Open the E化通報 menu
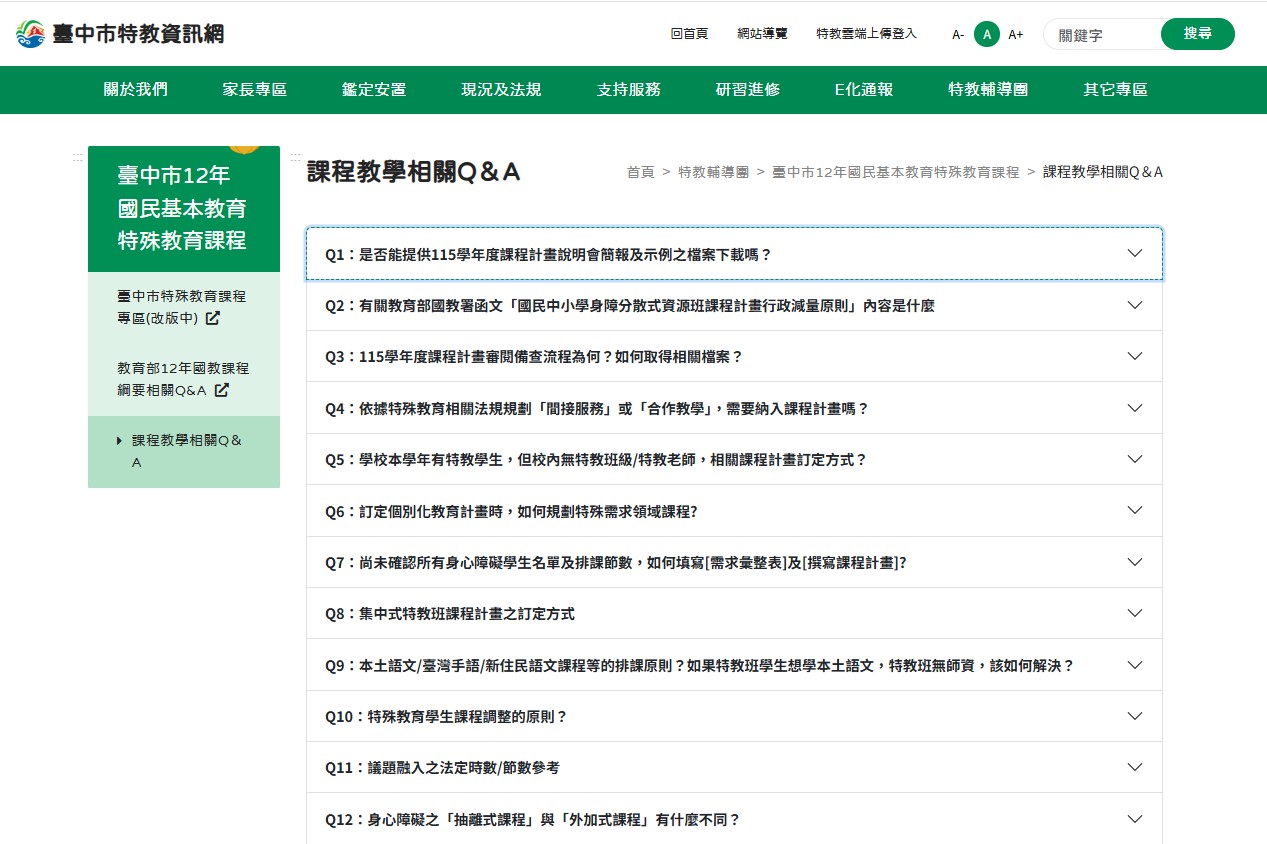This screenshot has height=844, width=1267. tap(864, 90)
